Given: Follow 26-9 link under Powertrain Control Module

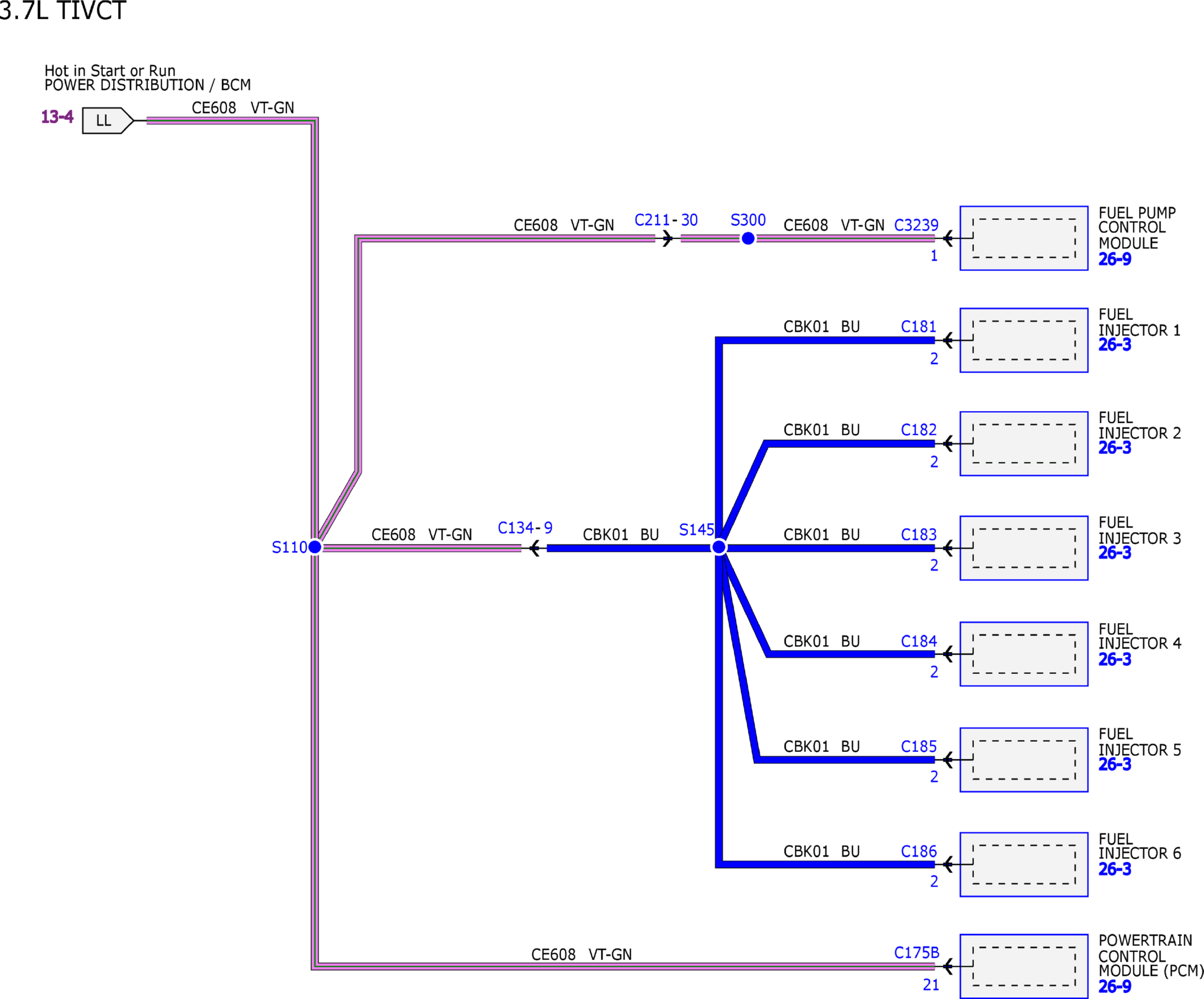Looking at the screenshot, I should [x=1115, y=987].
